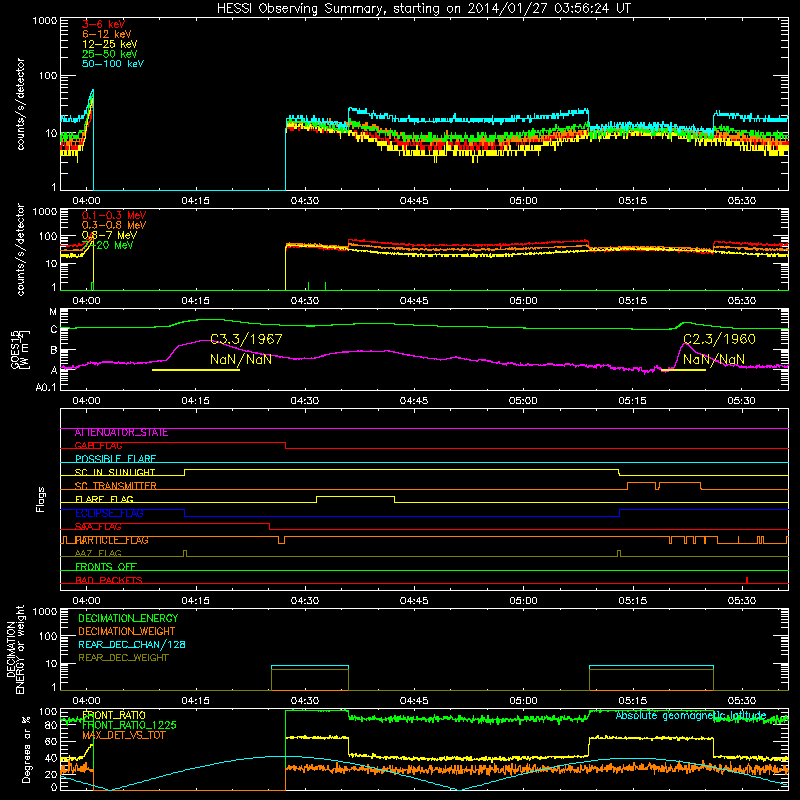Click the 'Degrees or %' axis label
Image resolution: width=800 pixels, height=800 pixels.
click(x=26, y=750)
